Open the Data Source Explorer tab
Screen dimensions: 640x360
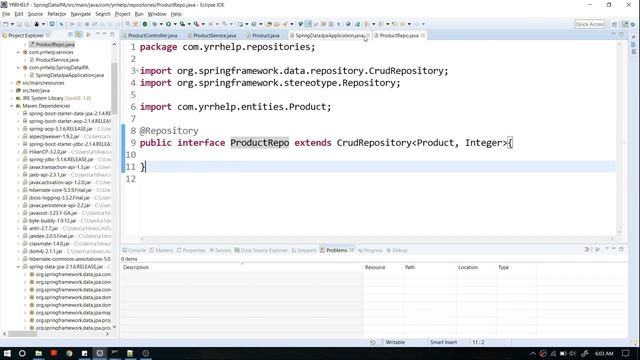(x=261, y=250)
